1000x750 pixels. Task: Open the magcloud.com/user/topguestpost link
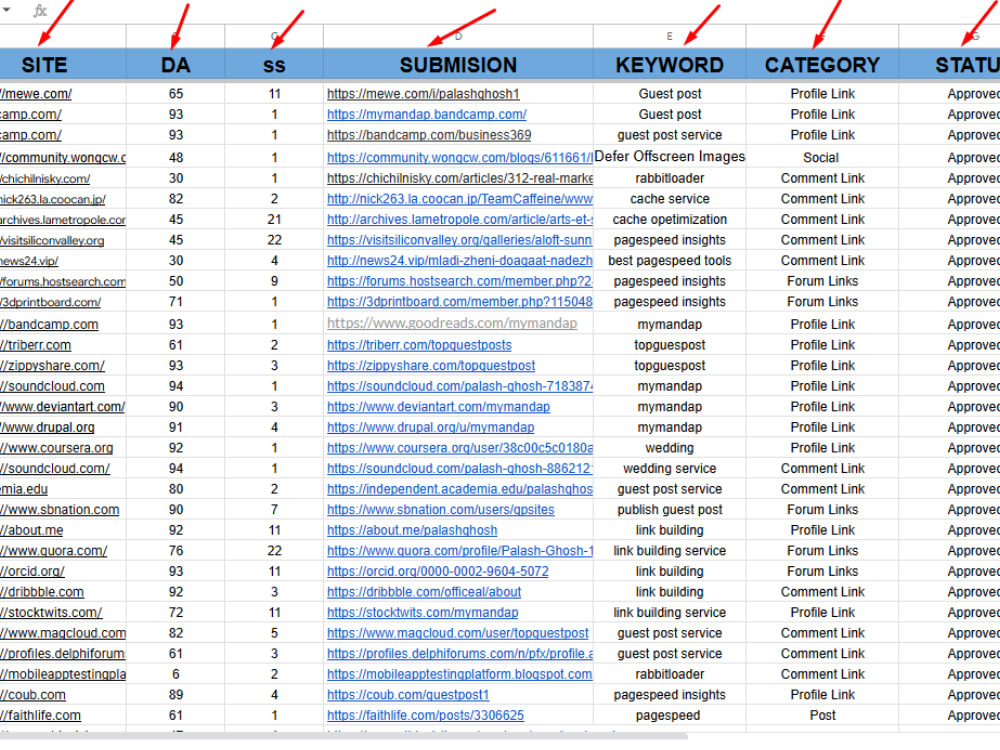pyautogui.click(x=458, y=633)
